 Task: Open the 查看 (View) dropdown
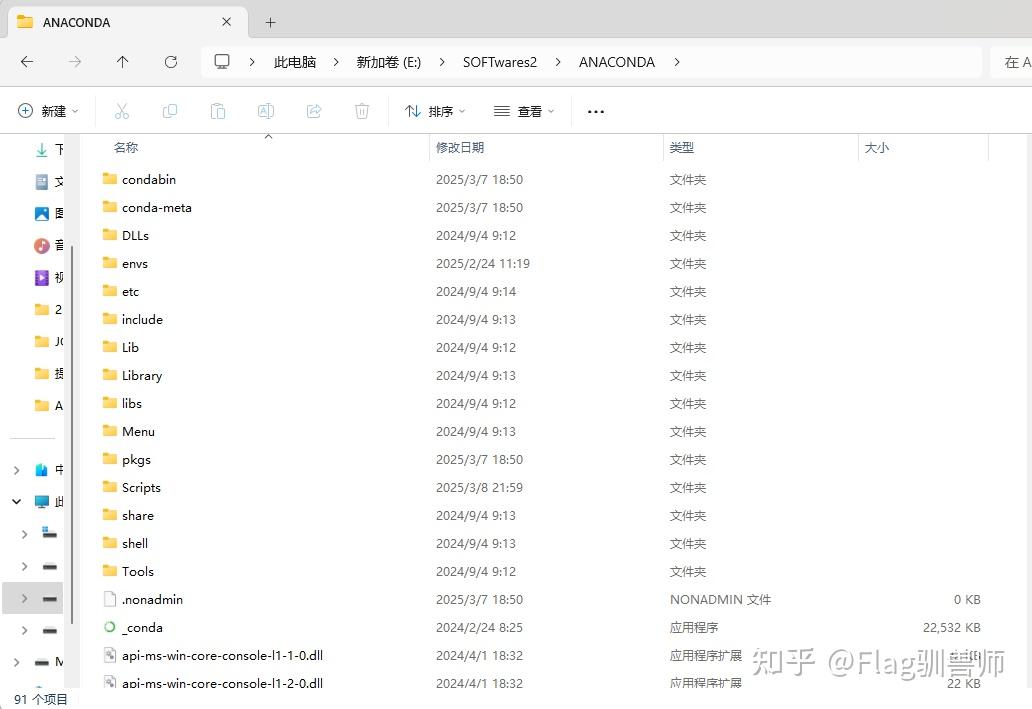524,111
